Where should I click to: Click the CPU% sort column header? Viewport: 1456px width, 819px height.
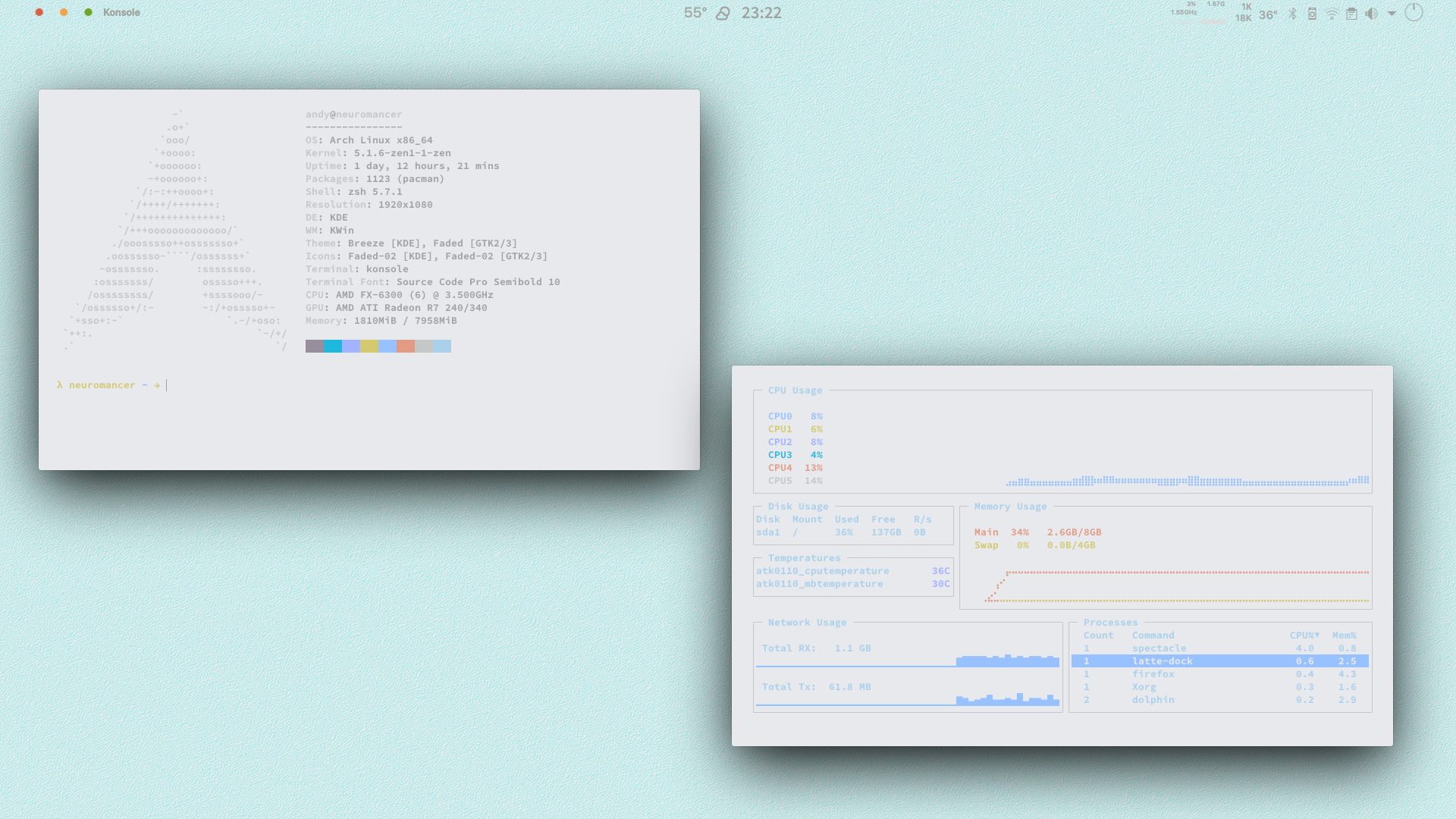pos(1304,635)
